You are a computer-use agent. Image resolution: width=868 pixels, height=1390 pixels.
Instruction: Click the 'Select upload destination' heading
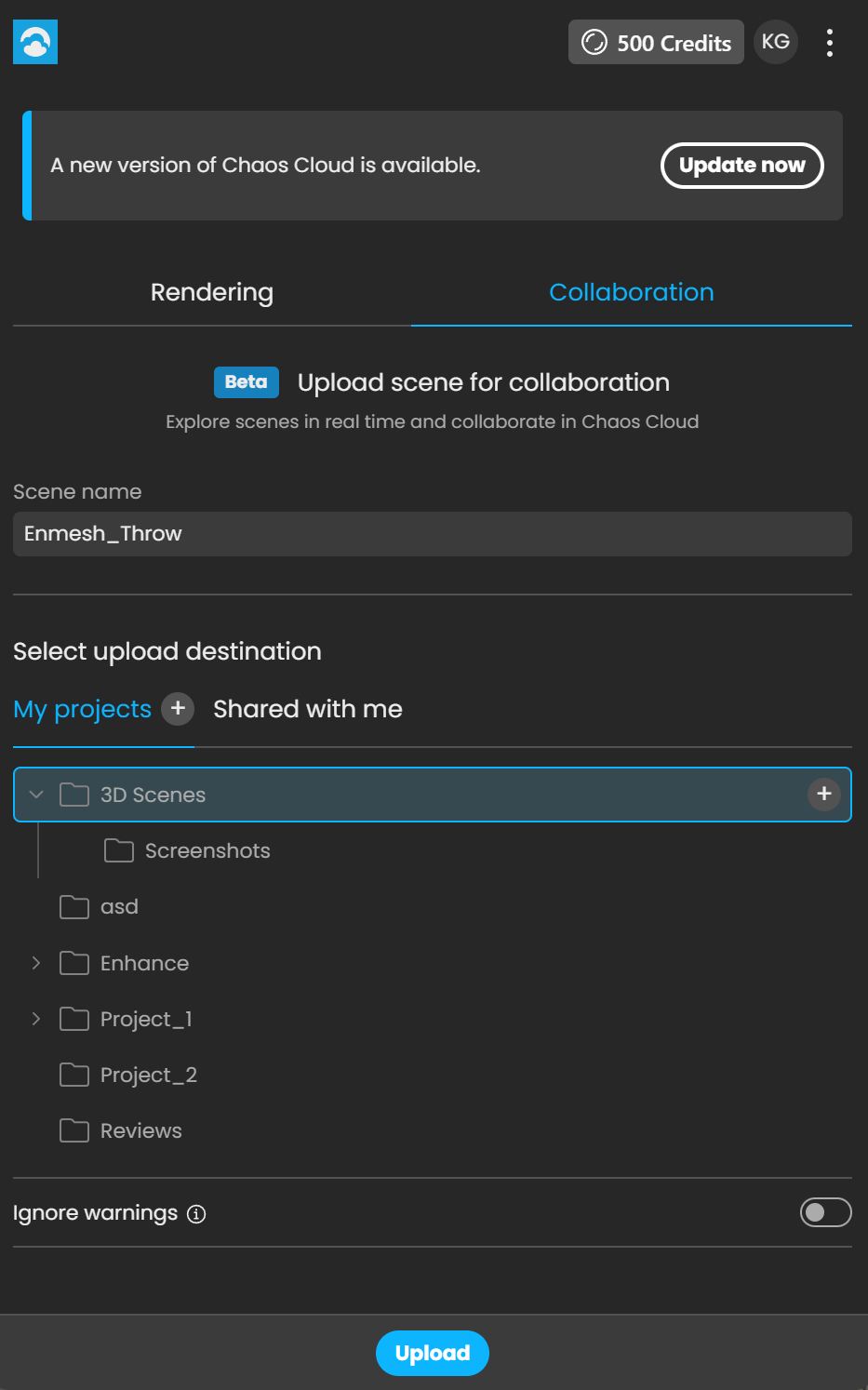click(x=167, y=651)
